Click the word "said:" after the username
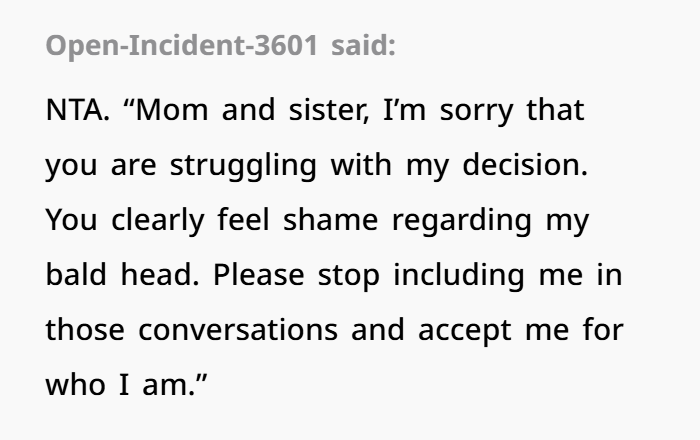Viewport: 700px width, 440px height. (363, 46)
